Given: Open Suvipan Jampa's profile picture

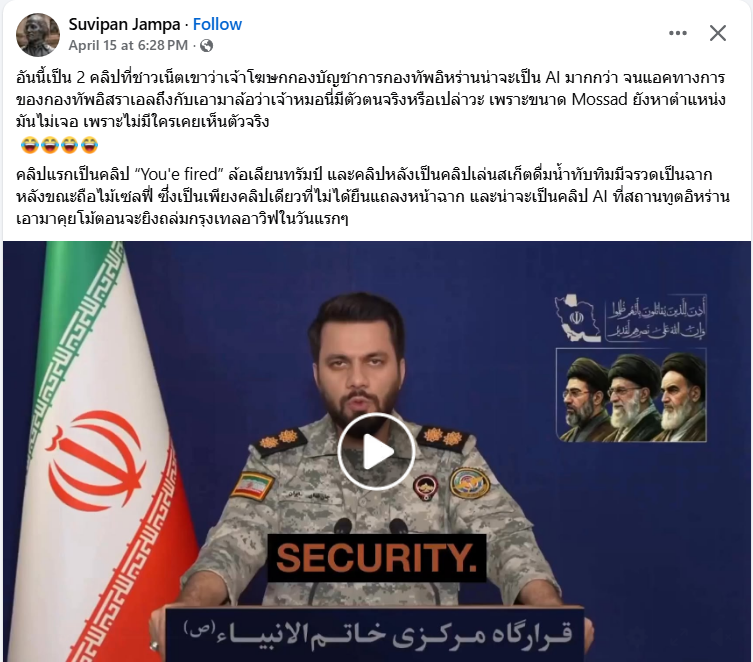Looking at the screenshot, I should [x=37, y=35].
